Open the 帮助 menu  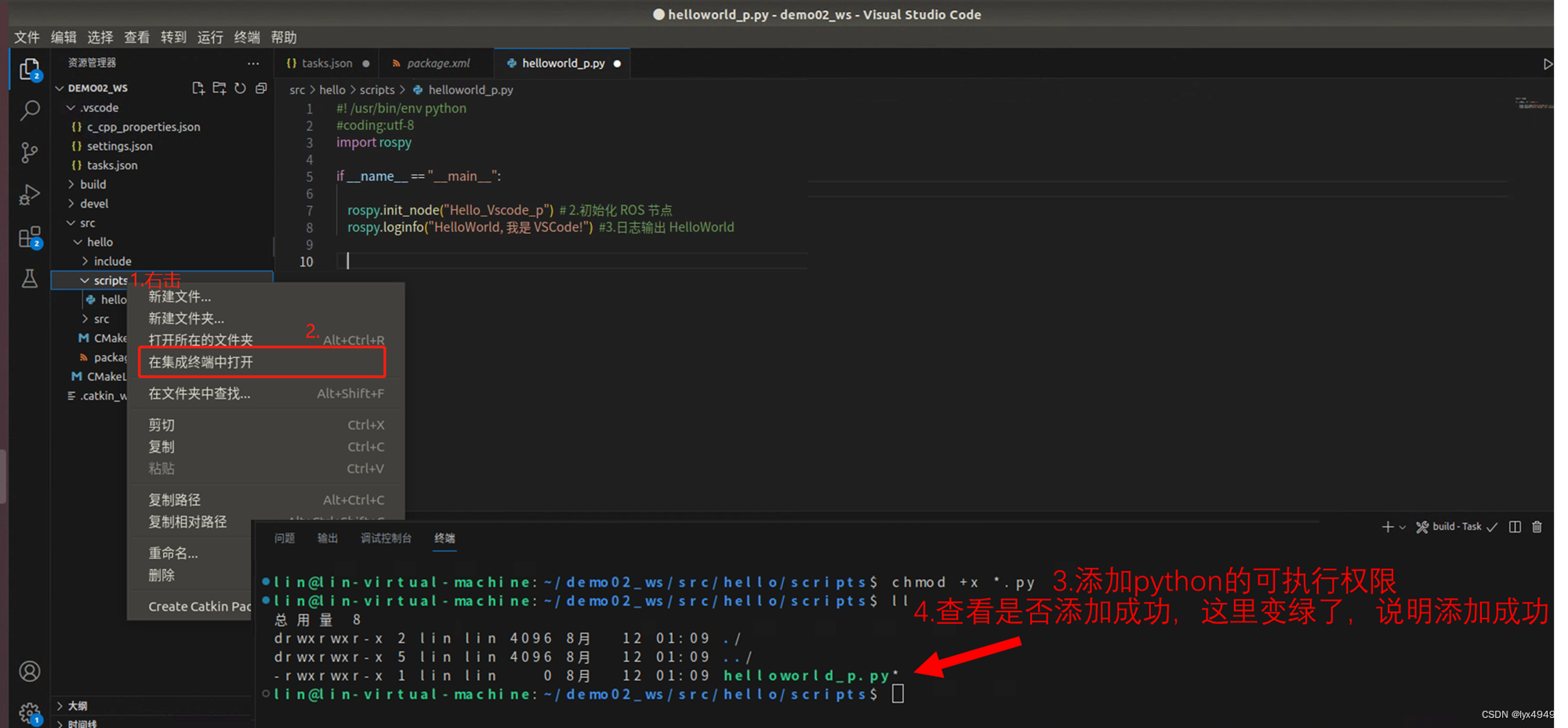pyautogui.click(x=284, y=37)
